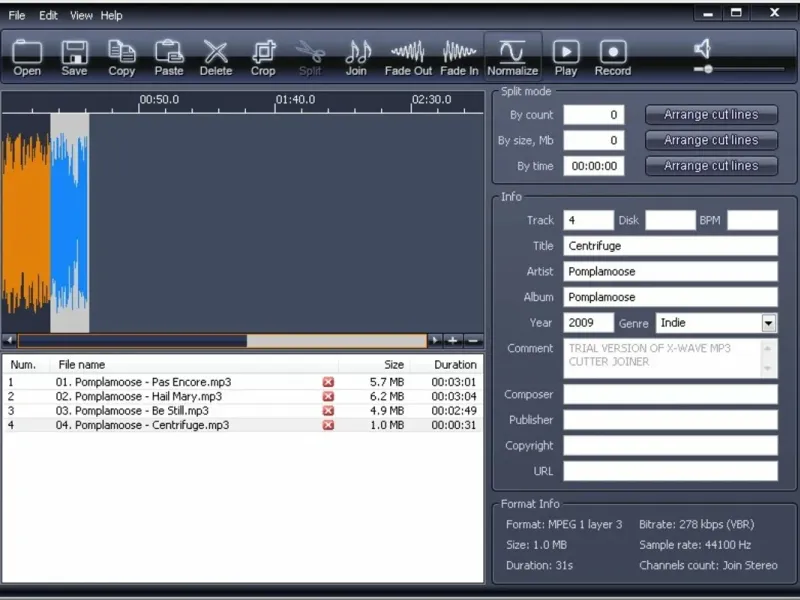Image resolution: width=800 pixels, height=600 pixels.
Task: Click the Disk number field
Action: tap(670, 220)
